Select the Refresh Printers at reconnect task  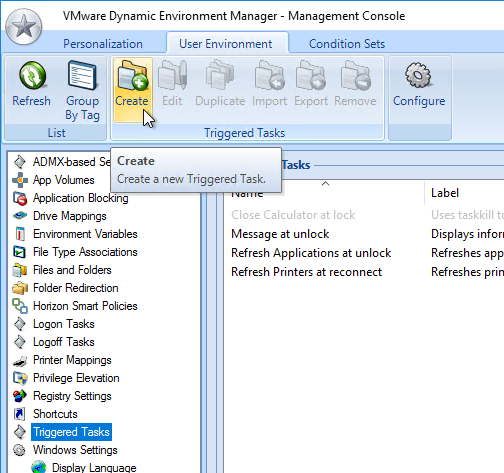[x=307, y=272]
